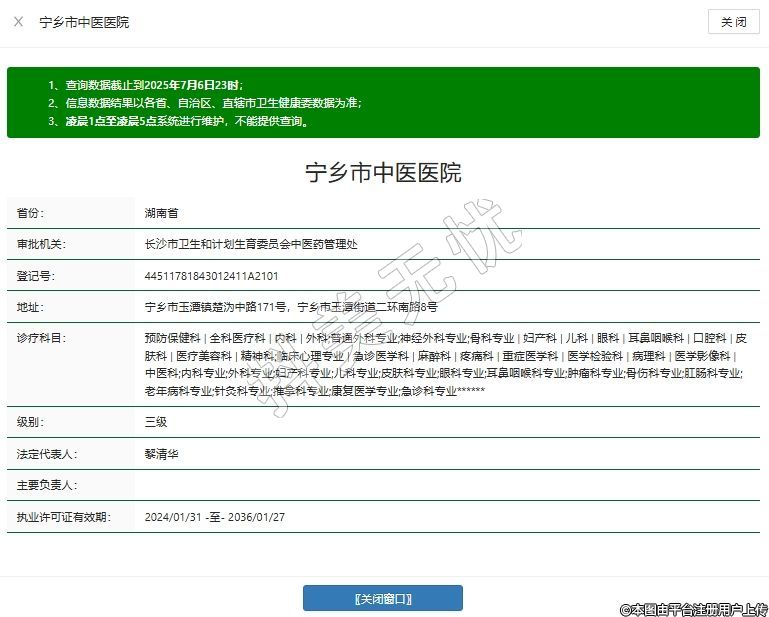Click the notice line about 凌晨 system maintenance
The height and width of the screenshot is (617, 769).
click(x=177, y=121)
